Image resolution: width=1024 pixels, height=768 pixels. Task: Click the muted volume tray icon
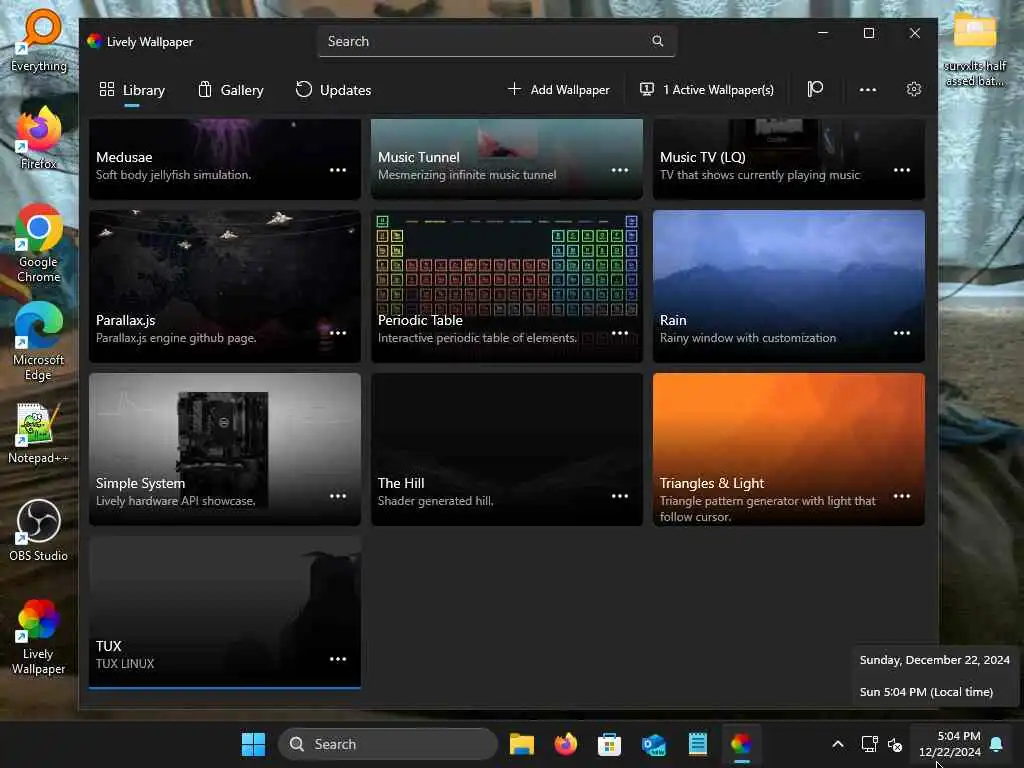click(895, 744)
